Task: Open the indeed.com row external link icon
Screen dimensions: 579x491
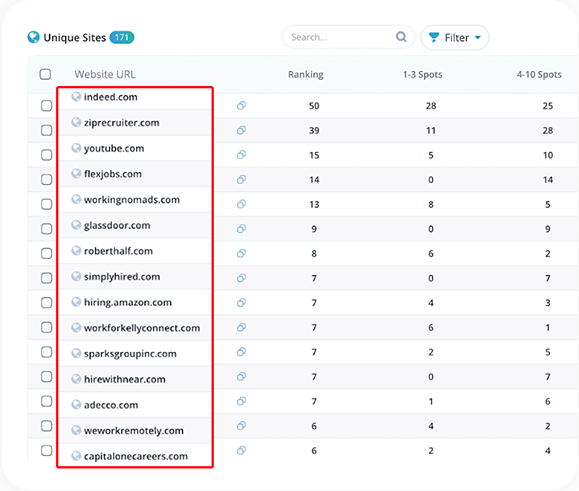Action: click(x=241, y=106)
